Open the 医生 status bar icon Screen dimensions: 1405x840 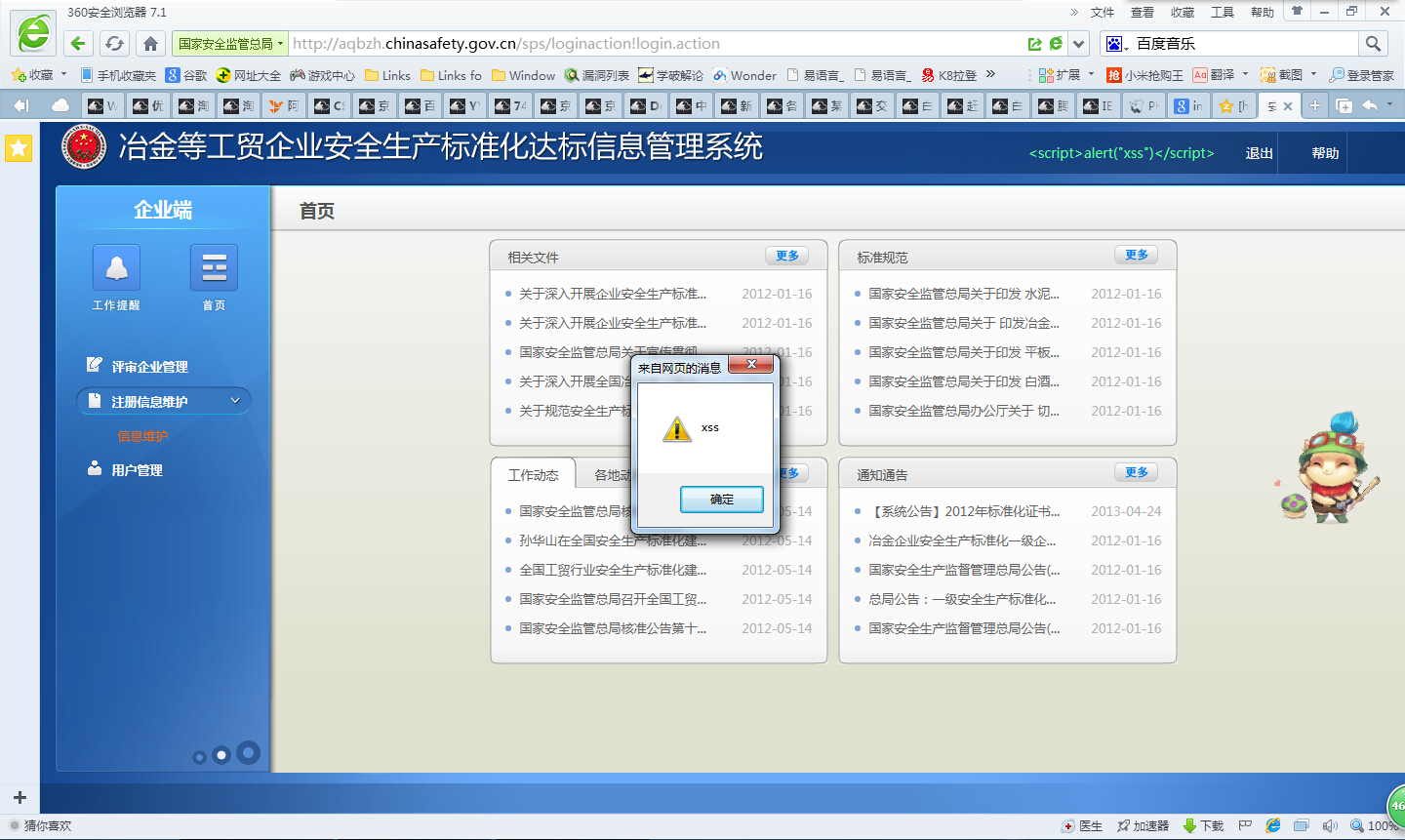point(1082,825)
